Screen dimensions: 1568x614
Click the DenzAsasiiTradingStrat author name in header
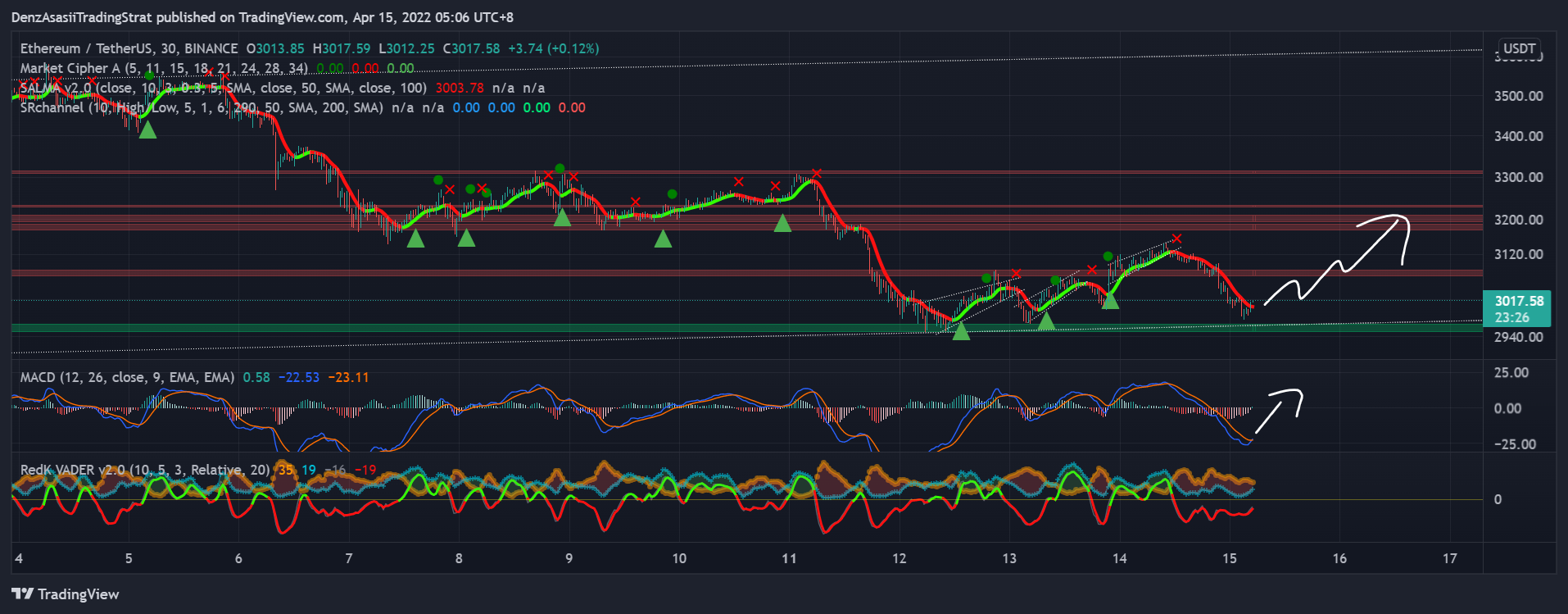83,17
